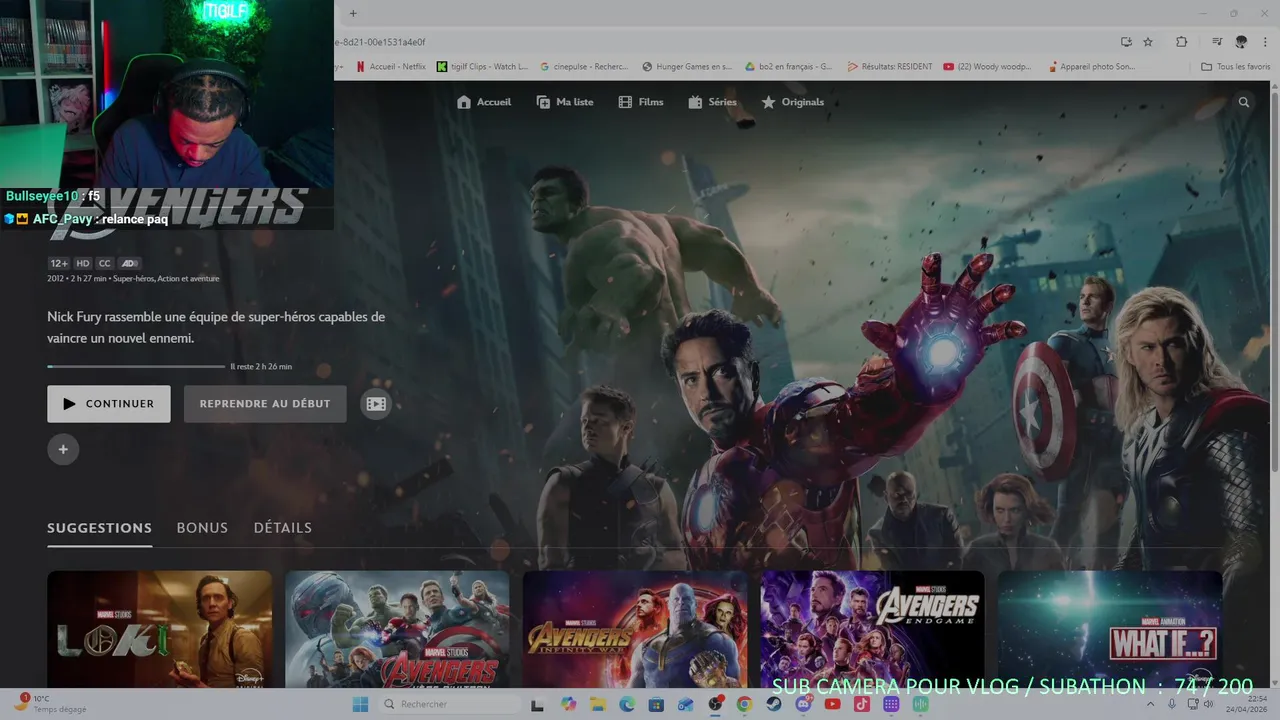Open the tigilf Clips bookmark
This screenshot has height=720, width=1280.
[x=482, y=67]
